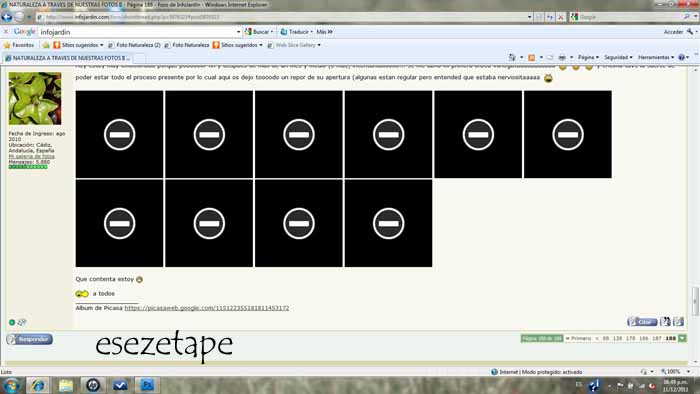Click the Responder reply button

click(x=29, y=339)
